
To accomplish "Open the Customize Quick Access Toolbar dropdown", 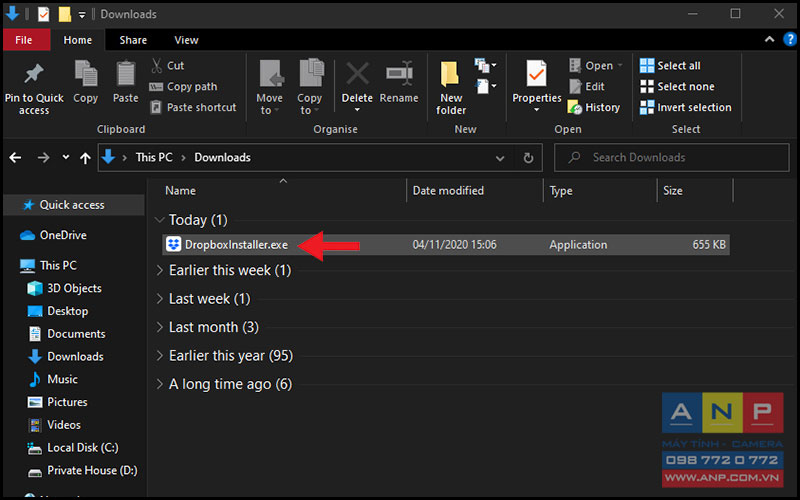I will pyautogui.click(x=82, y=15).
